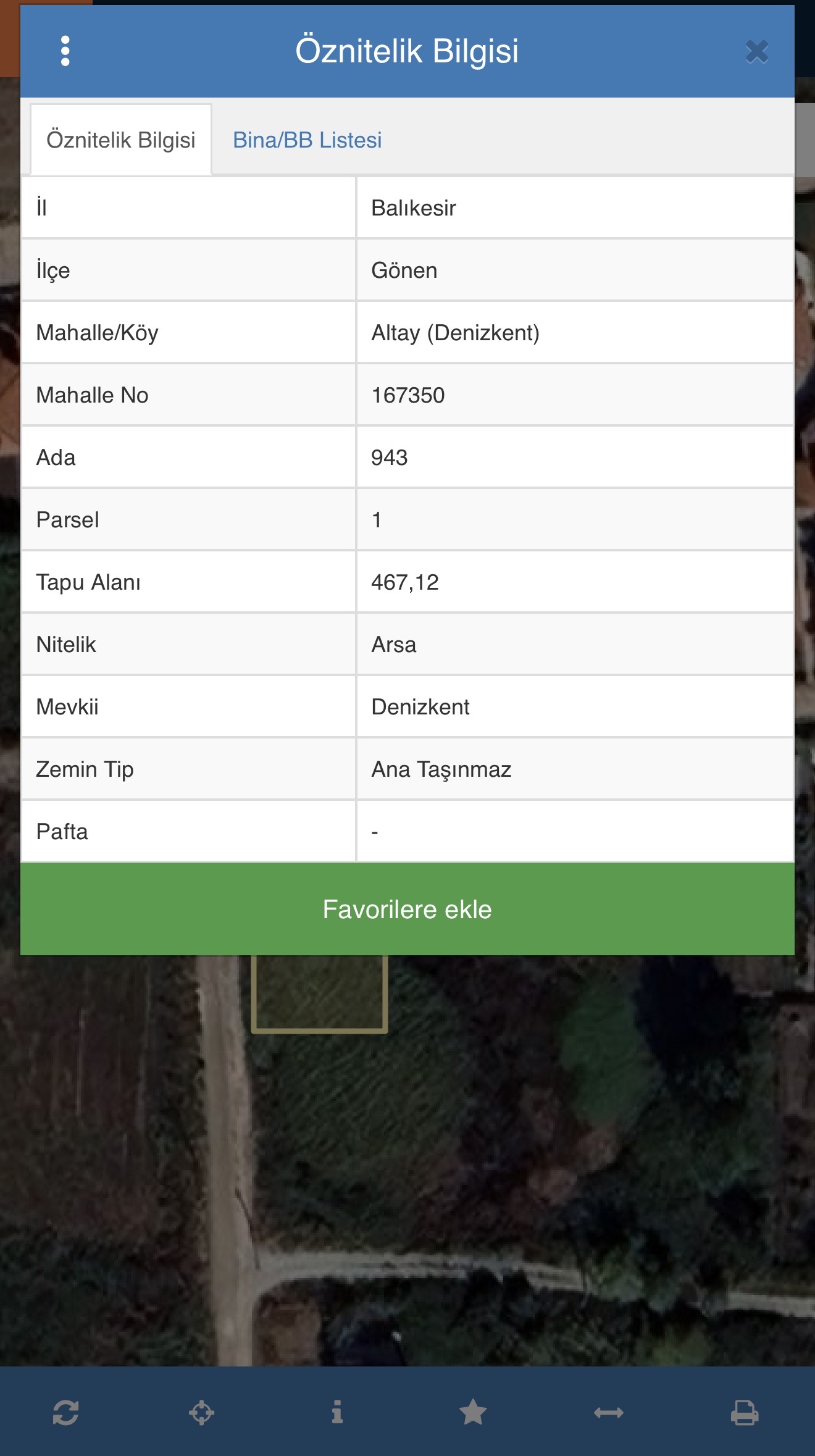Click the highlighted parcel outline on map
This screenshot has height=1456, width=815.
tap(319, 993)
